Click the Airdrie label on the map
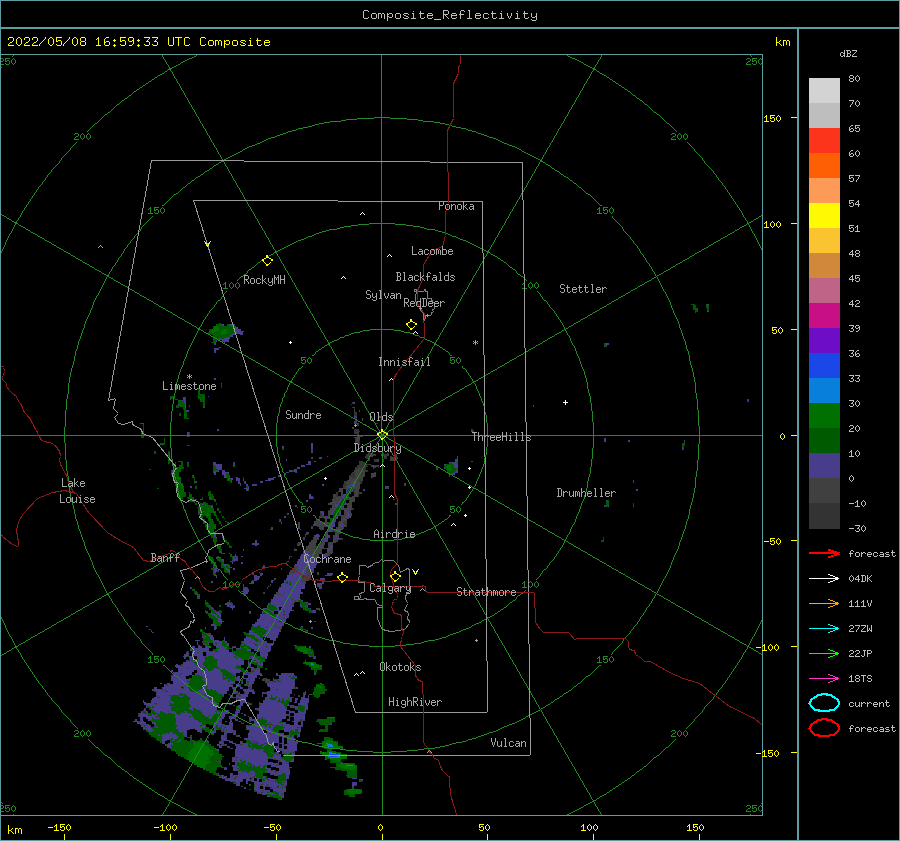Image resolution: width=900 pixels, height=841 pixels. click(394, 534)
